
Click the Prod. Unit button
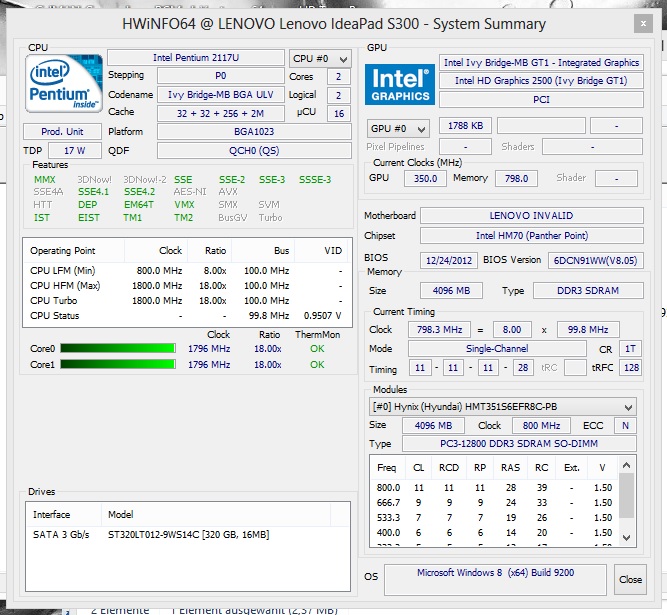pos(63,131)
